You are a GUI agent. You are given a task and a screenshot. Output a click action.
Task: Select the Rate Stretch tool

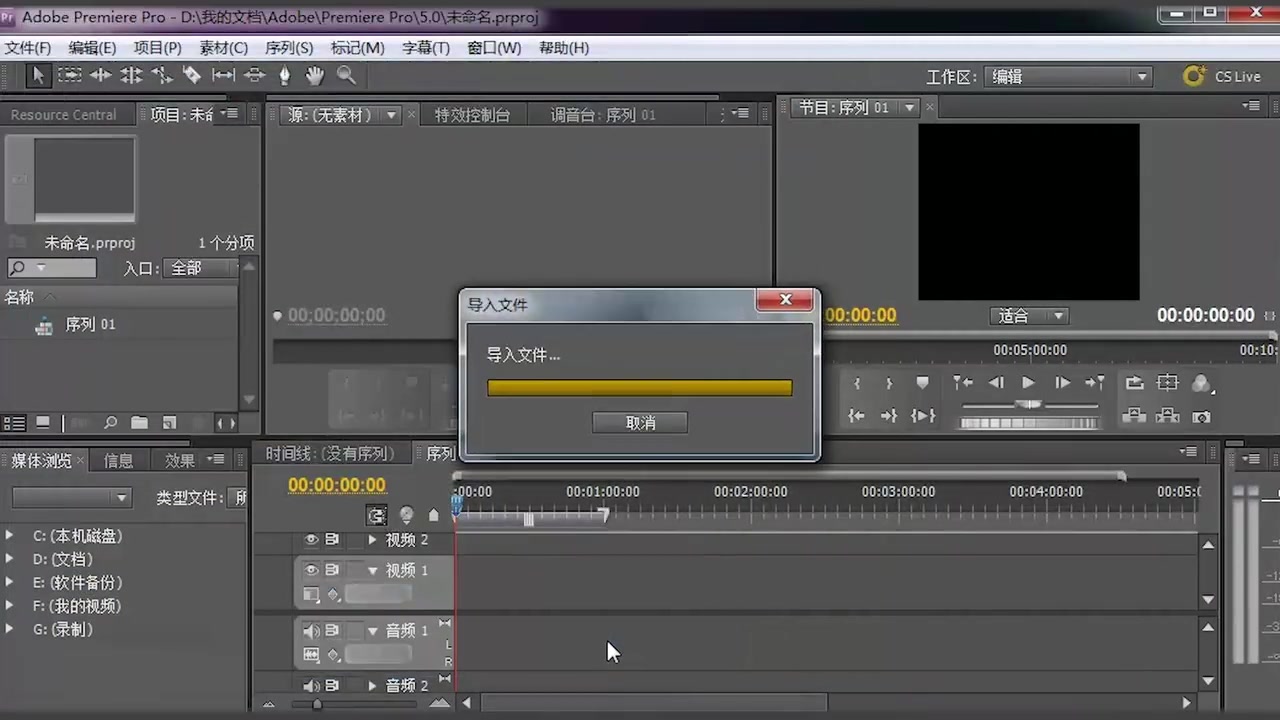(x=161, y=75)
